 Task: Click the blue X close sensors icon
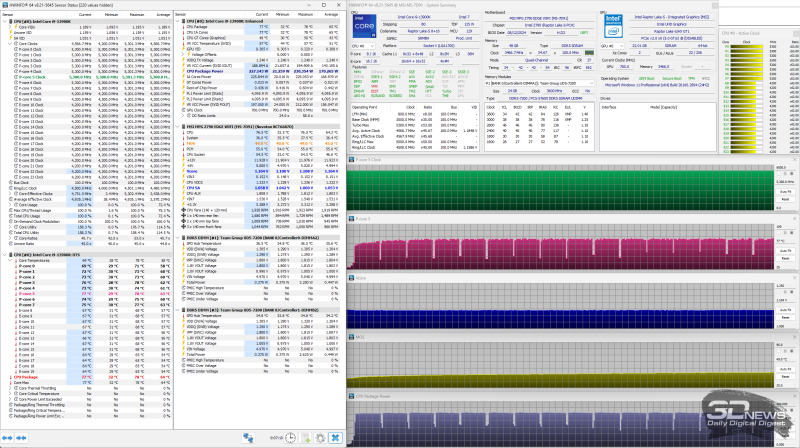[336, 437]
